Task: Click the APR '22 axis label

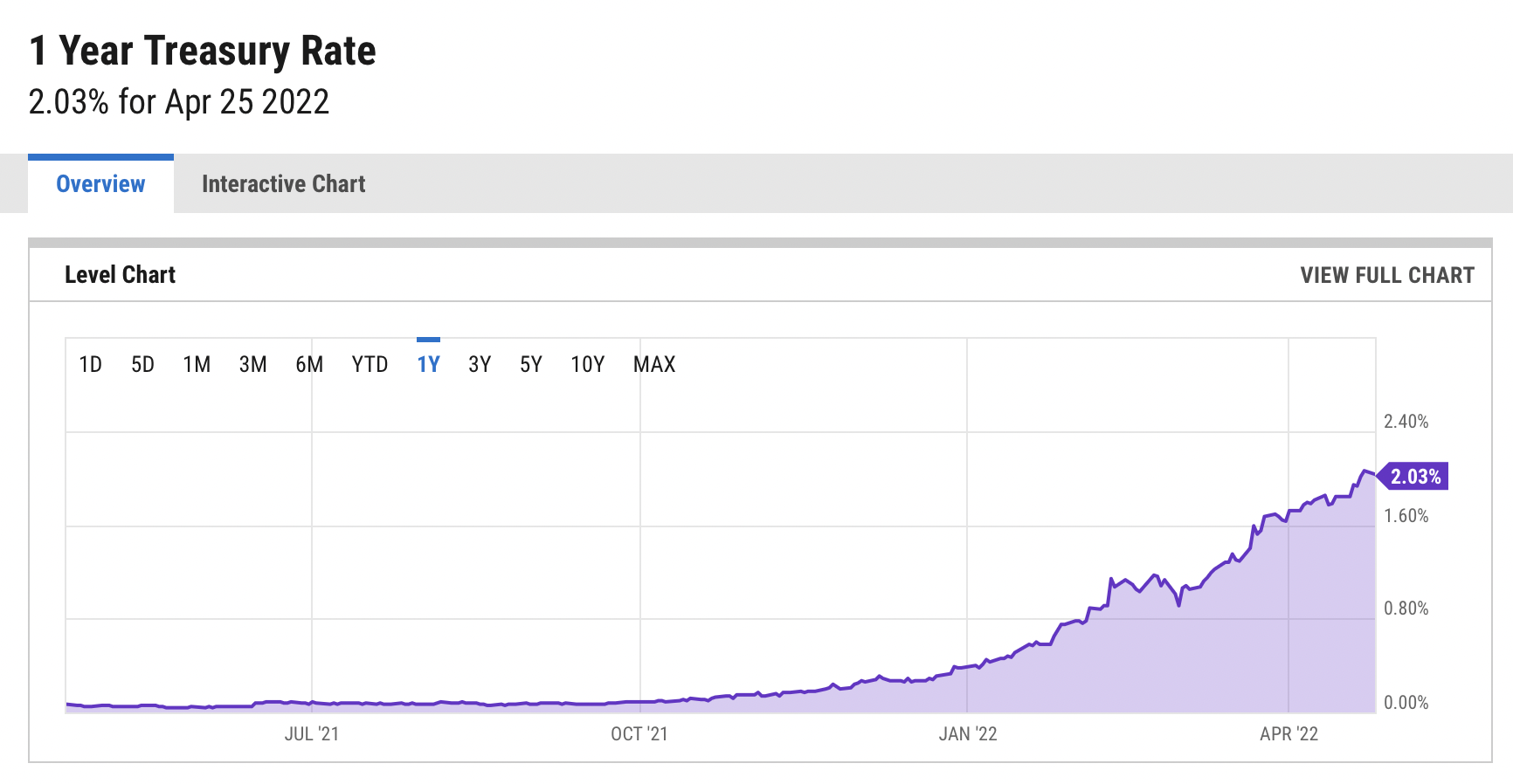Action: click(1289, 734)
